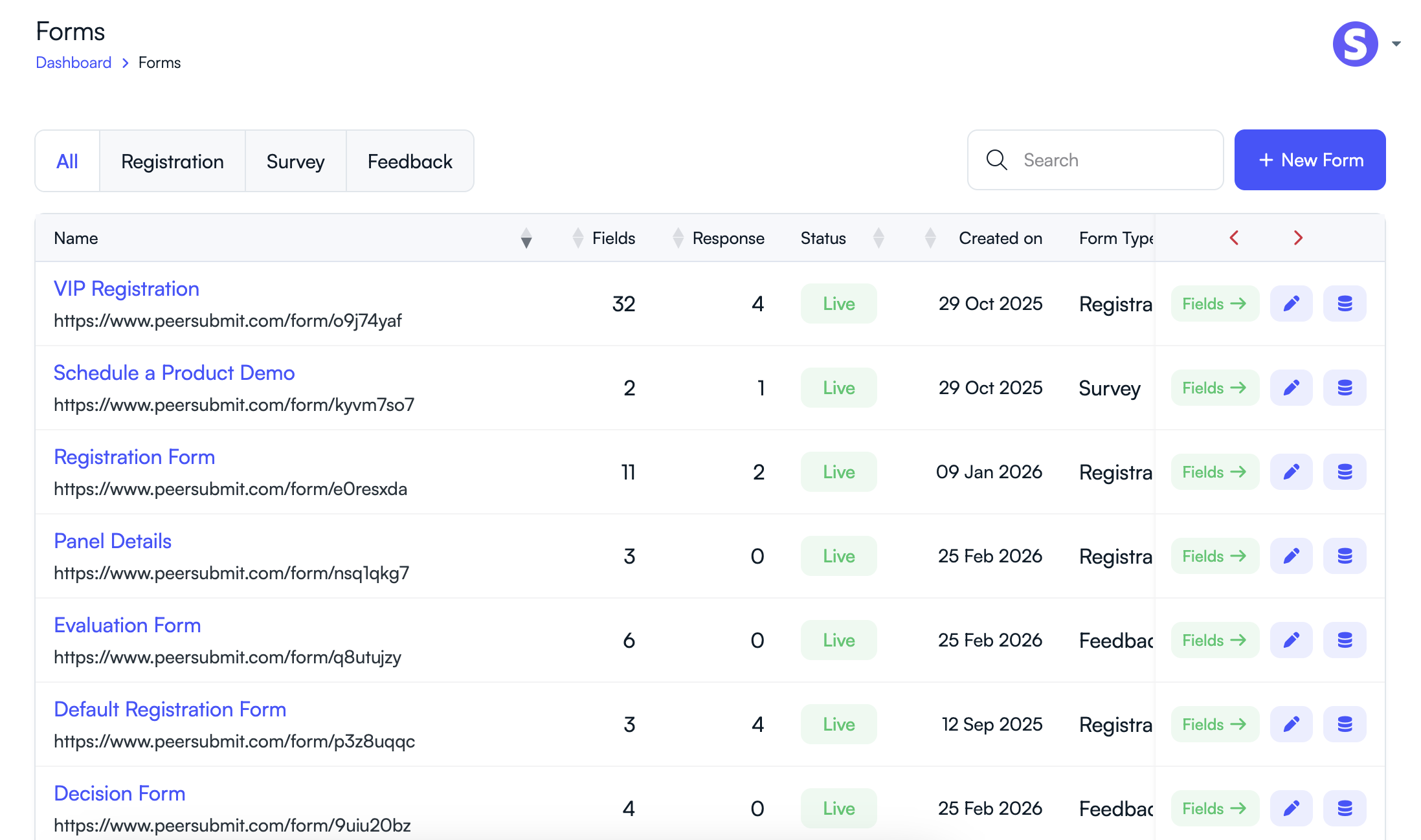Open the Feedback forms tab
The width and height of the screenshot is (1421, 840).
pyautogui.click(x=410, y=161)
